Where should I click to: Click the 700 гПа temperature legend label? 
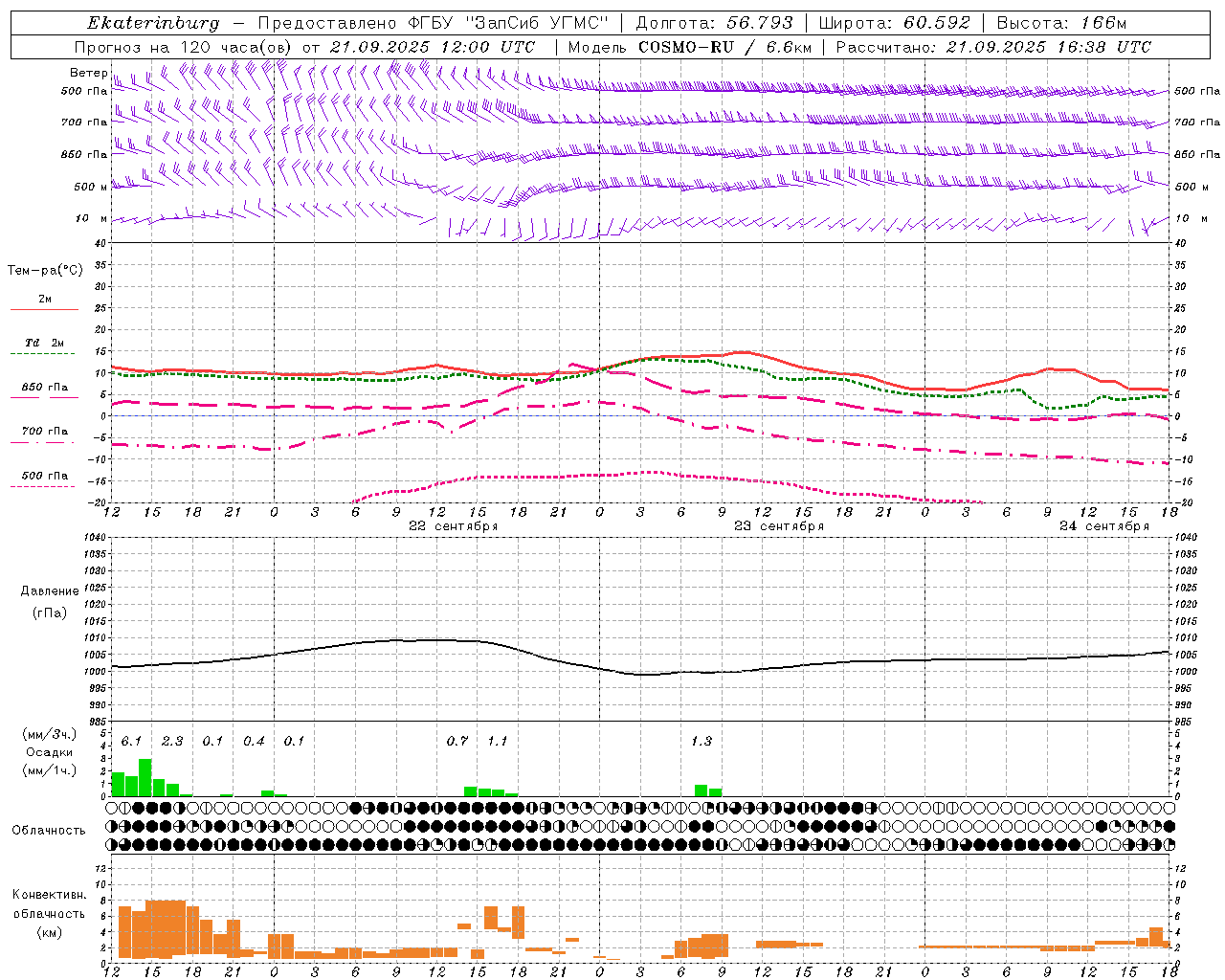[x=45, y=431]
